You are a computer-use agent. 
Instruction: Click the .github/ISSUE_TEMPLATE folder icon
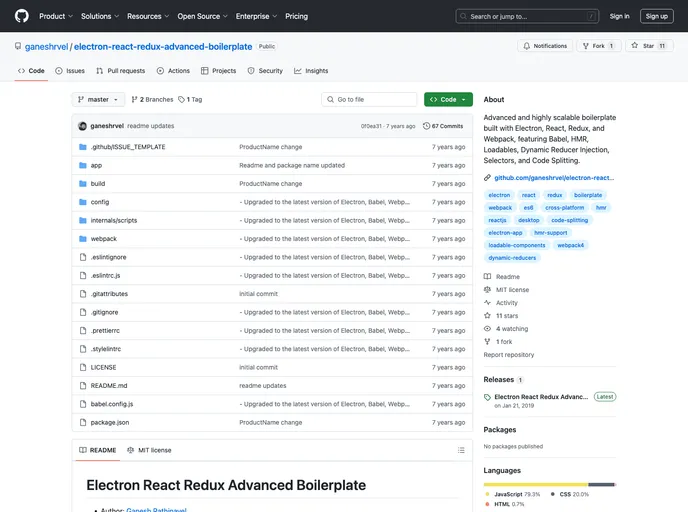tap(82, 147)
